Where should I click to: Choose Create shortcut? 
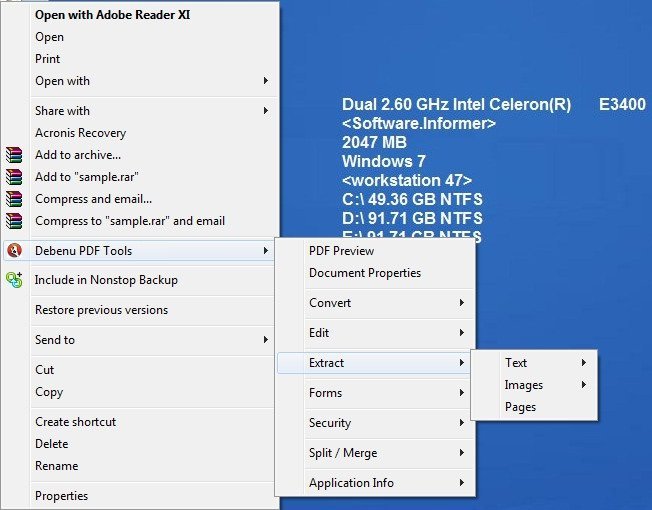click(x=140, y=422)
